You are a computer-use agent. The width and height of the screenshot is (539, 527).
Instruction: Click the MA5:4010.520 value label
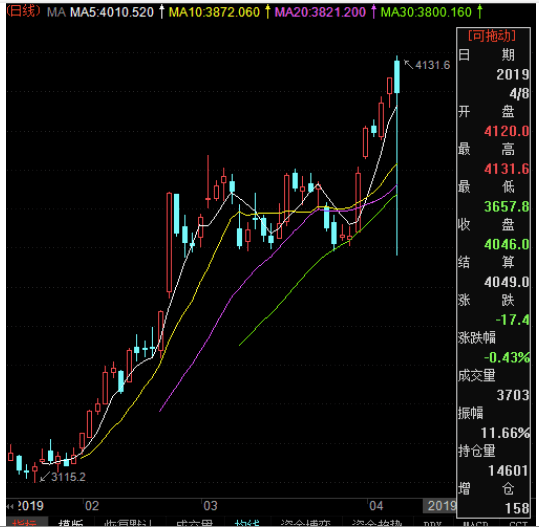click(x=112, y=12)
